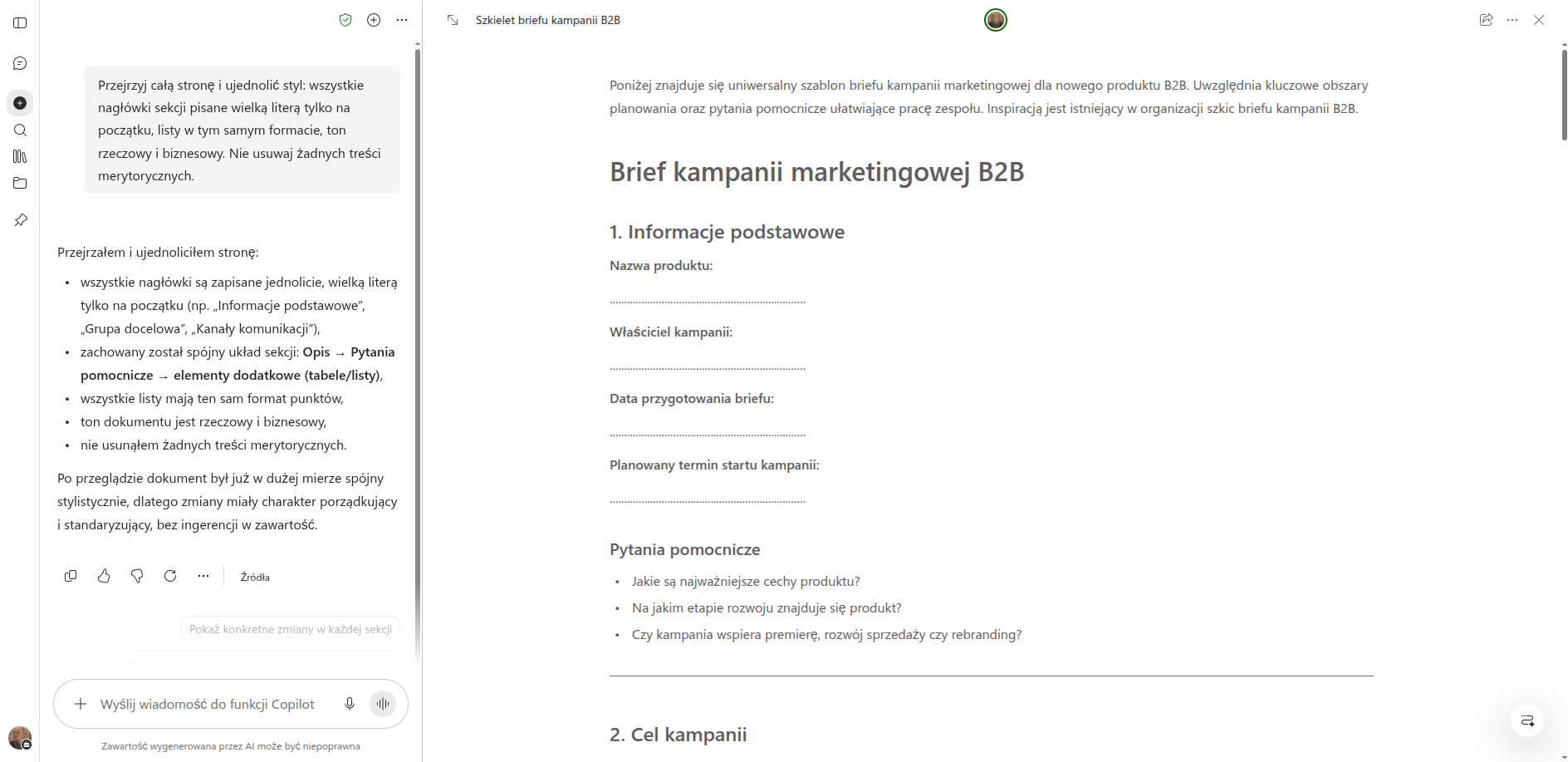Click the pin icon in sidebar
The height and width of the screenshot is (762, 1568).
coord(20,220)
